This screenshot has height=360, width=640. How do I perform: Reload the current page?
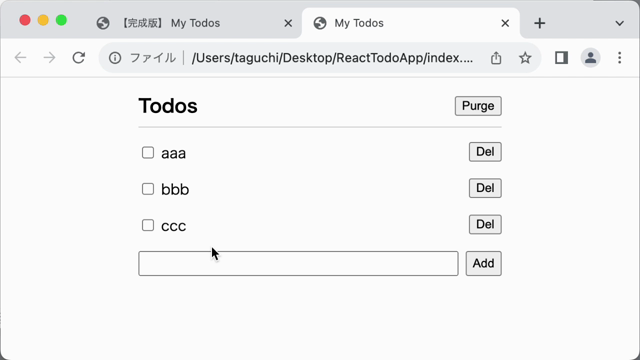point(79,58)
